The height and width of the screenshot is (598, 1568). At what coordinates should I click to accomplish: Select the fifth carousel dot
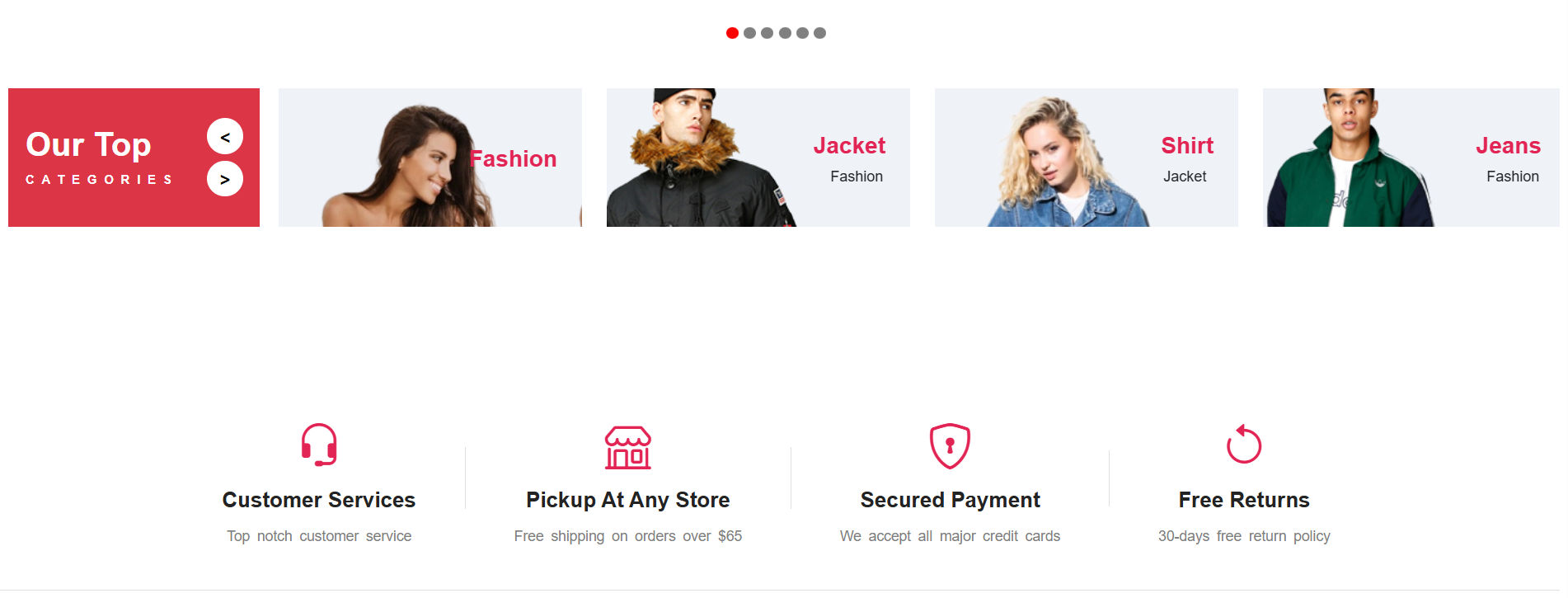coord(802,33)
